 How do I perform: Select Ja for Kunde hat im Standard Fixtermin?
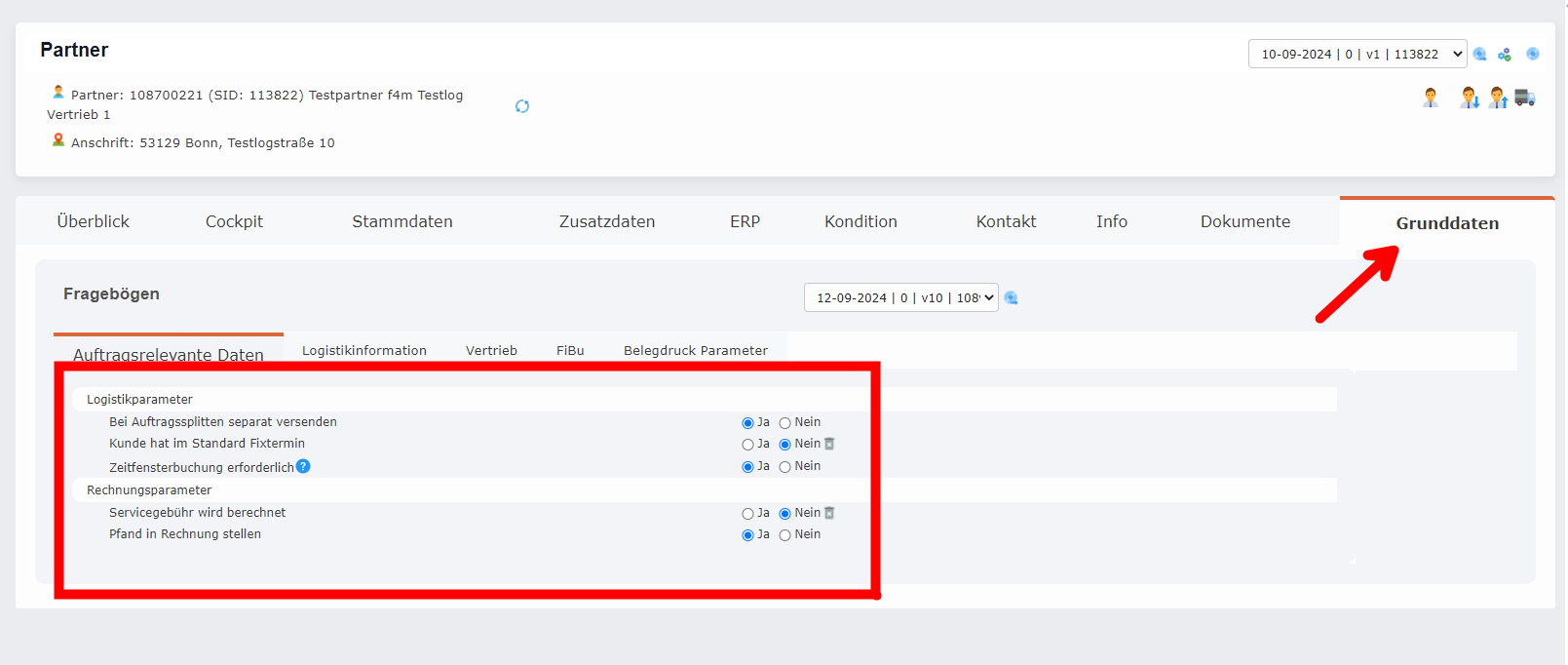747,445
